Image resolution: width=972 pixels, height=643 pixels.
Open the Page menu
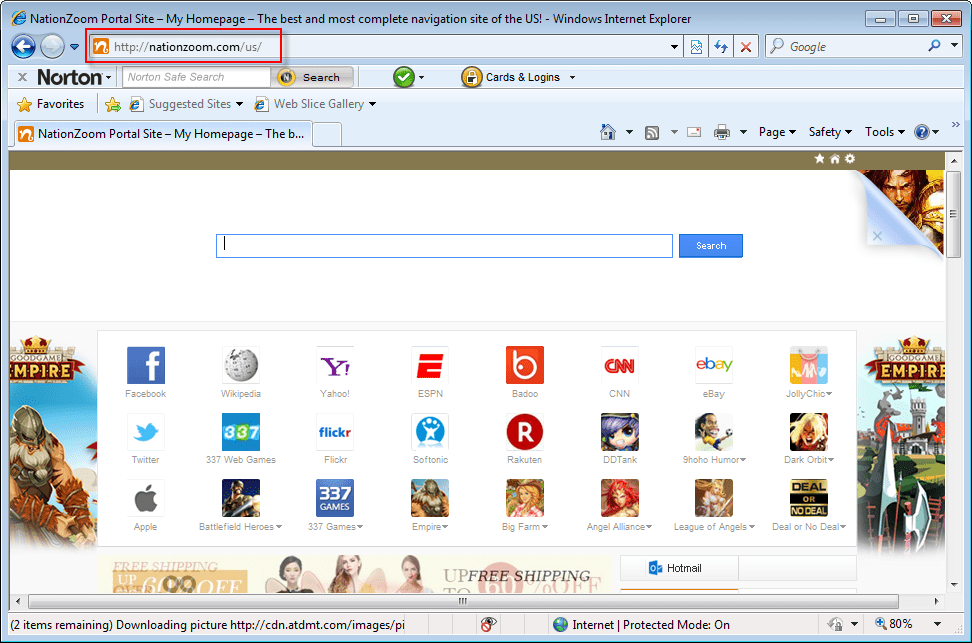point(777,132)
